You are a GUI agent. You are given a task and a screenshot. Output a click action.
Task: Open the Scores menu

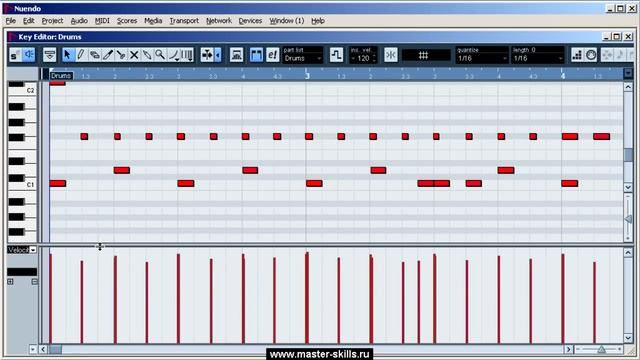127,21
